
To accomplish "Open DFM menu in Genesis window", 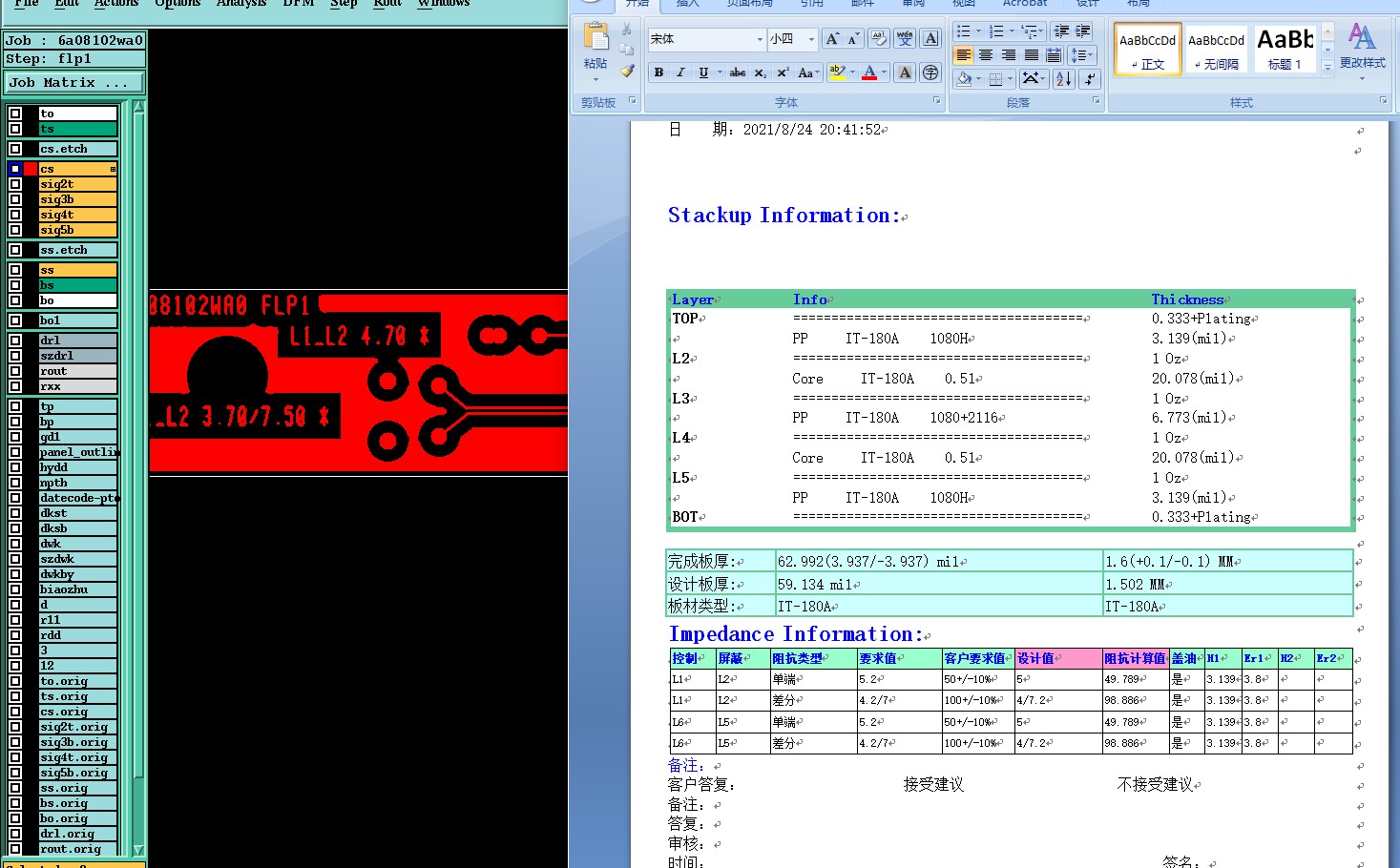I will 298,4.
